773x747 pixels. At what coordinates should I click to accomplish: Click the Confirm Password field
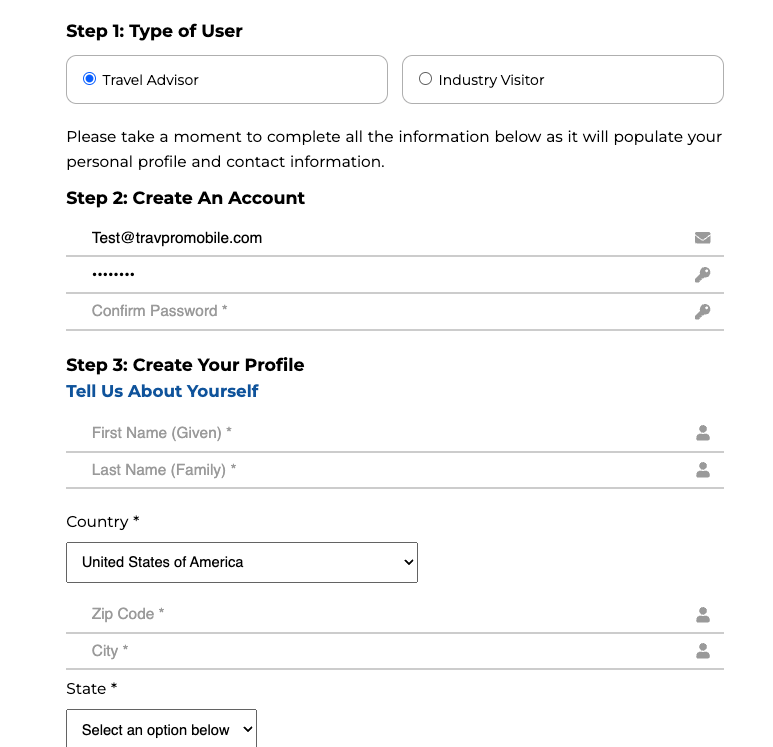(380, 311)
